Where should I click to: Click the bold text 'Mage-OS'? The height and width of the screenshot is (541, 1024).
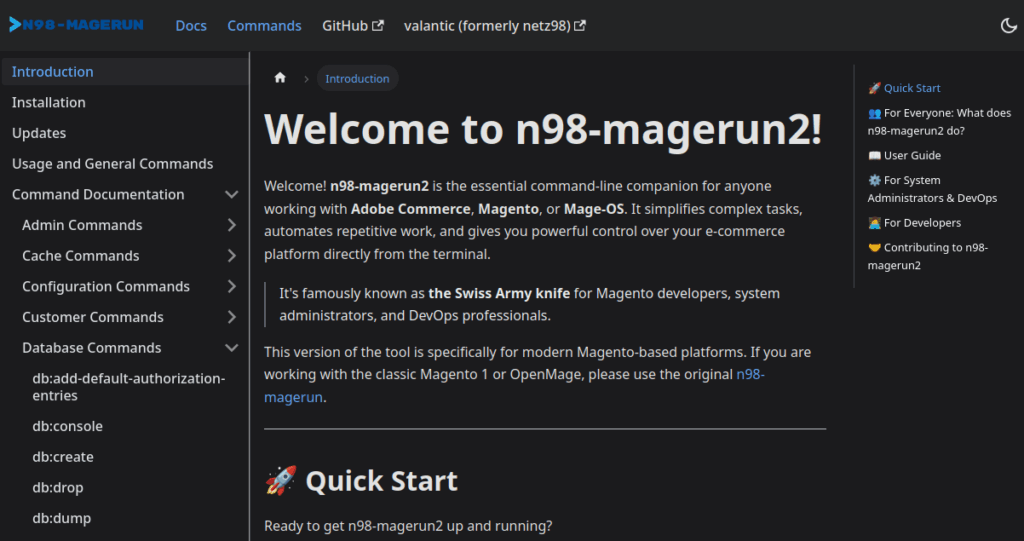click(594, 210)
